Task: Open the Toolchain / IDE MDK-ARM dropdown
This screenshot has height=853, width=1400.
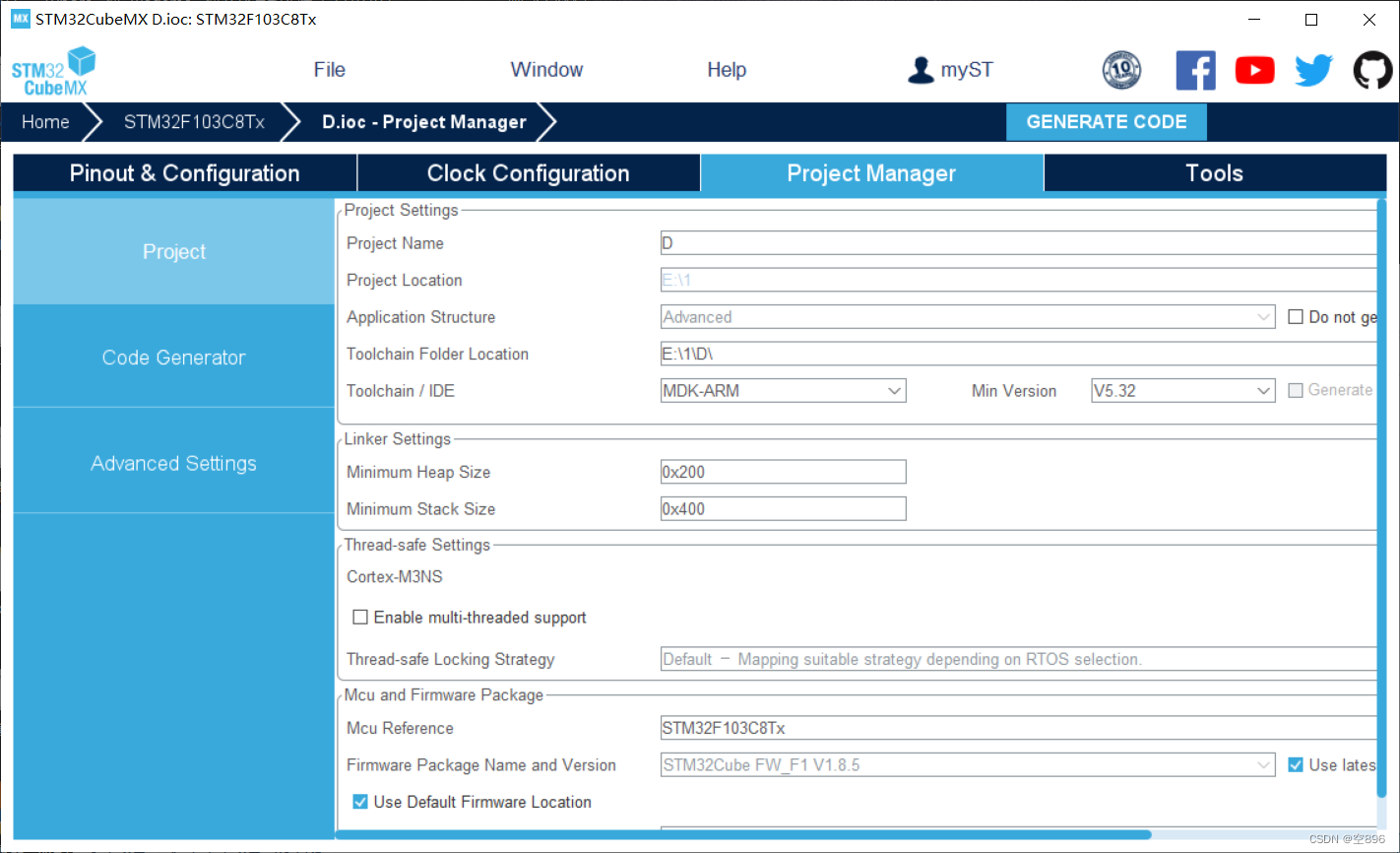Action: coord(783,391)
